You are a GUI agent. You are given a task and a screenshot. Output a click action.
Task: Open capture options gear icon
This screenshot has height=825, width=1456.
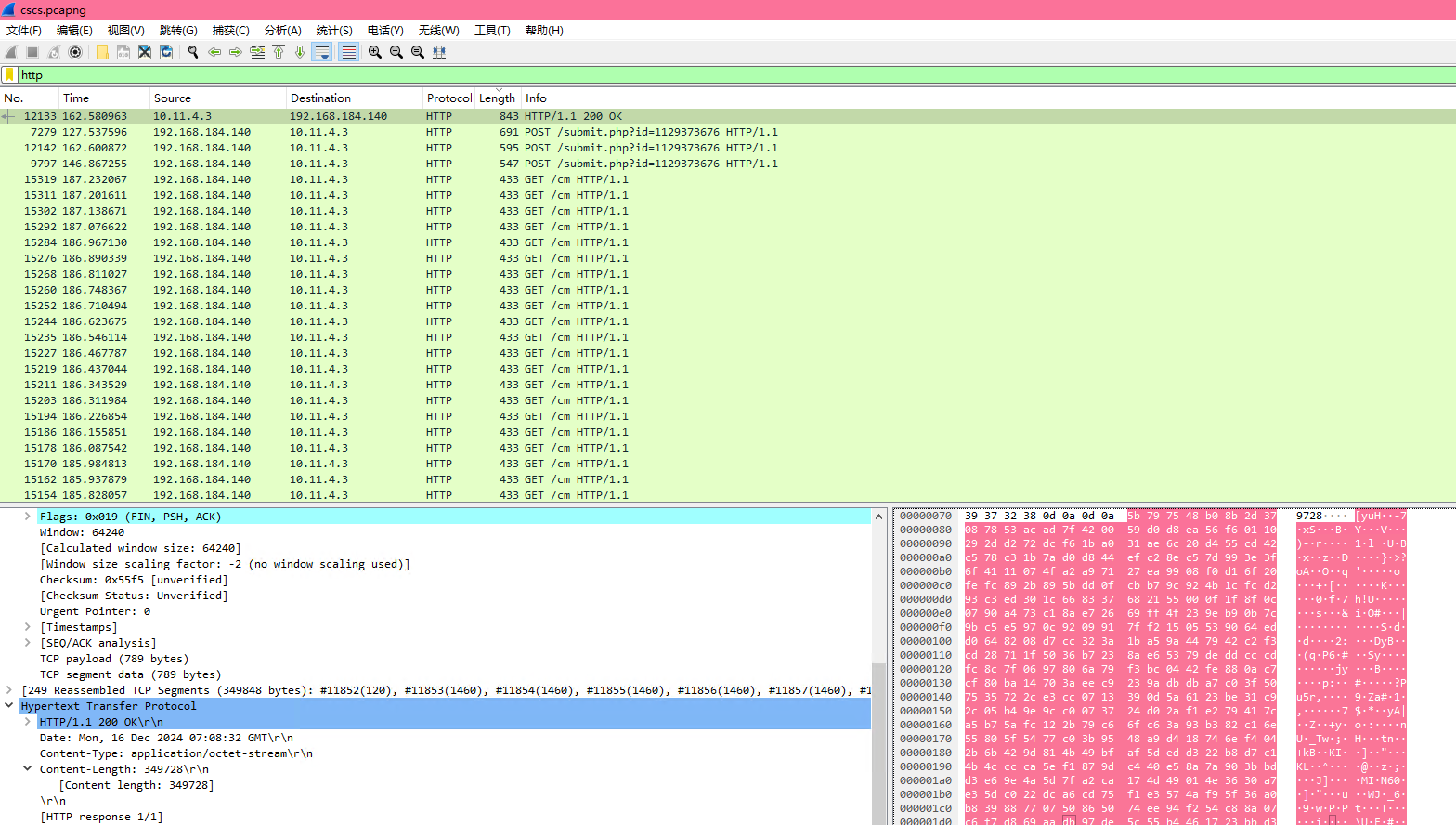point(75,52)
